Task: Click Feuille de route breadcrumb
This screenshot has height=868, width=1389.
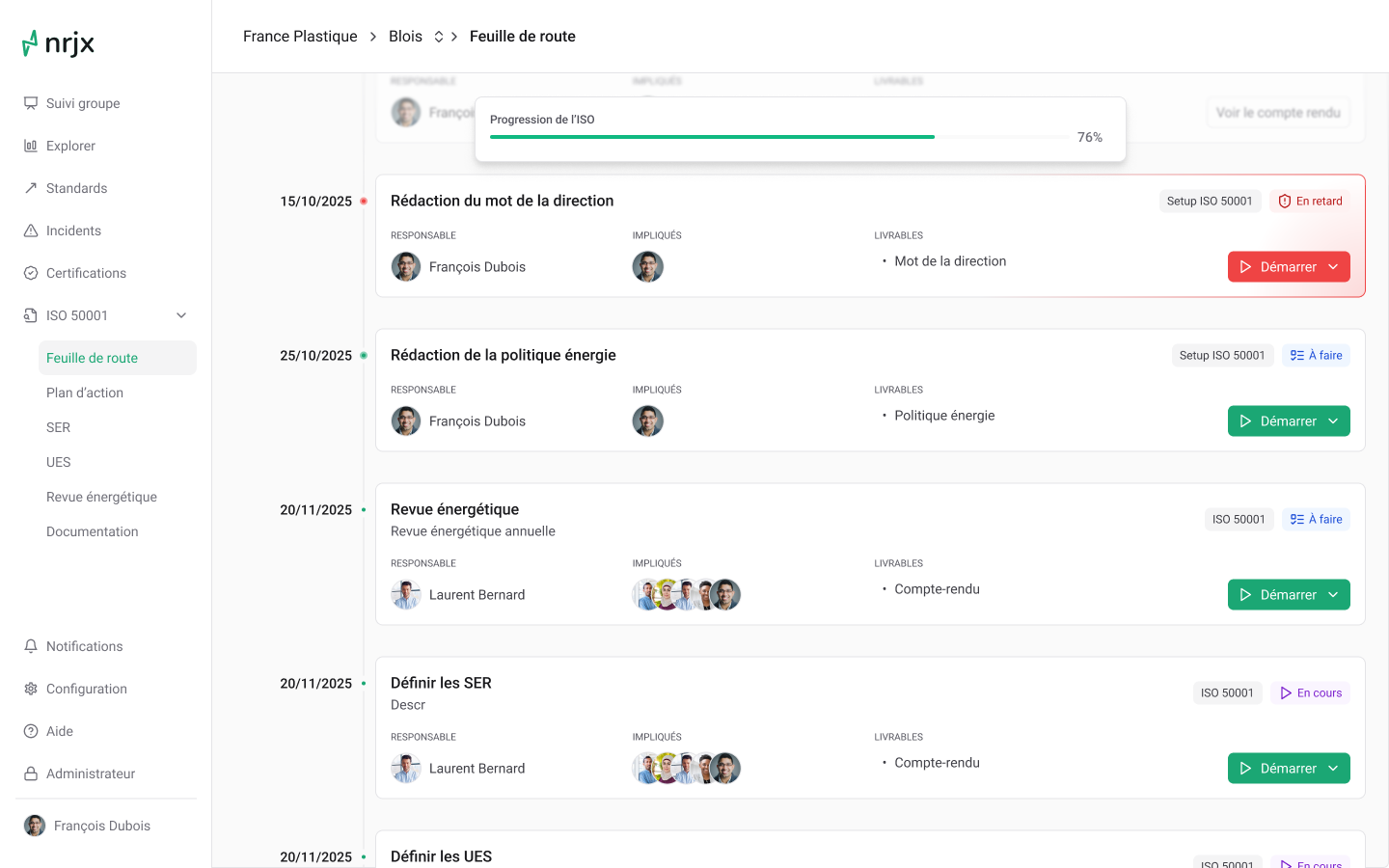Action: (x=523, y=37)
